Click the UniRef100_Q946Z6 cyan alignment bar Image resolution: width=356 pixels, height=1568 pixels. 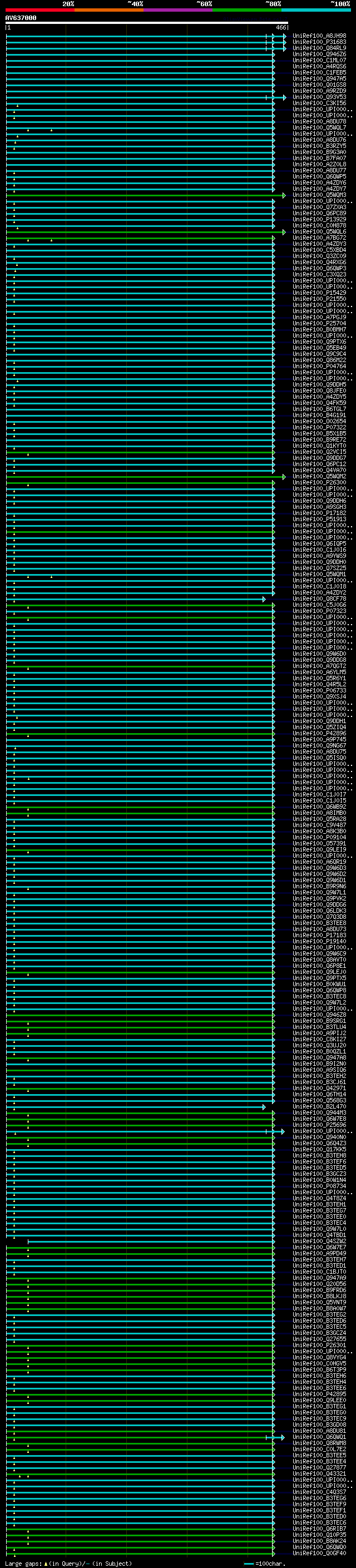pyautogui.click(x=140, y=55)
